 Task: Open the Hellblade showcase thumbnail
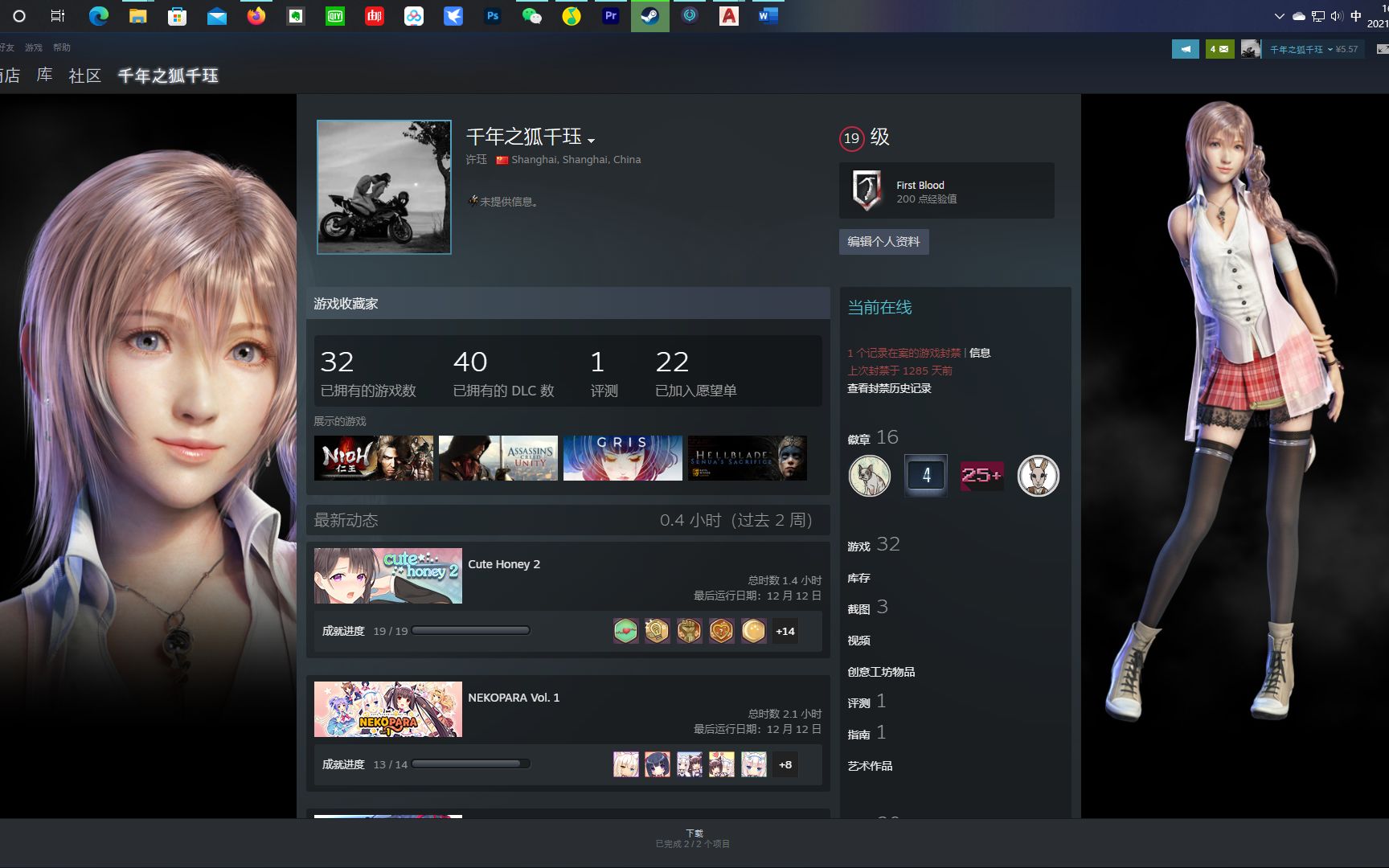click(748, 458)
